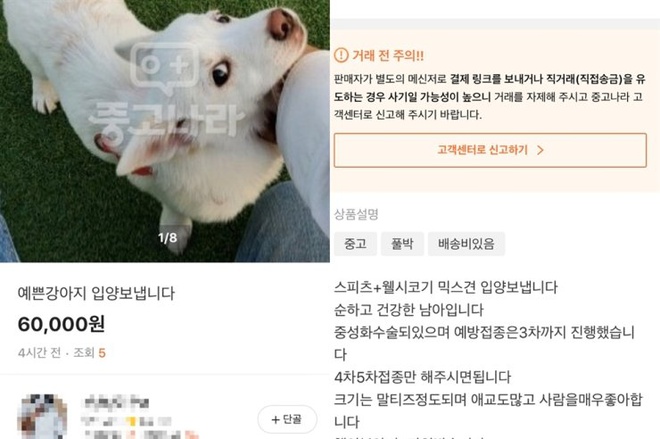Select the 풀박 tag chip
Image resolution: width=660 pixels, height=439 pixels.
pos(402,244)
